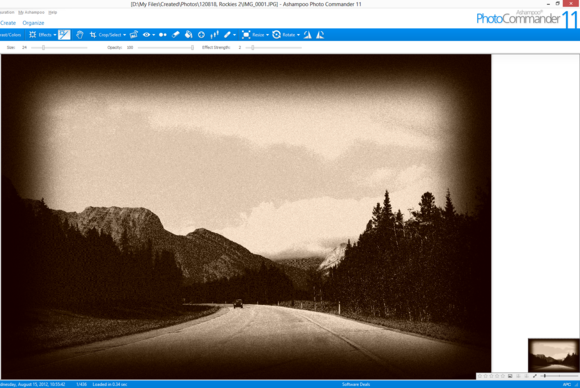Screen dimensions: 580x388
Task: Click the mirror vertically icon
Action: pyautogui.click(x=320, y=35)
